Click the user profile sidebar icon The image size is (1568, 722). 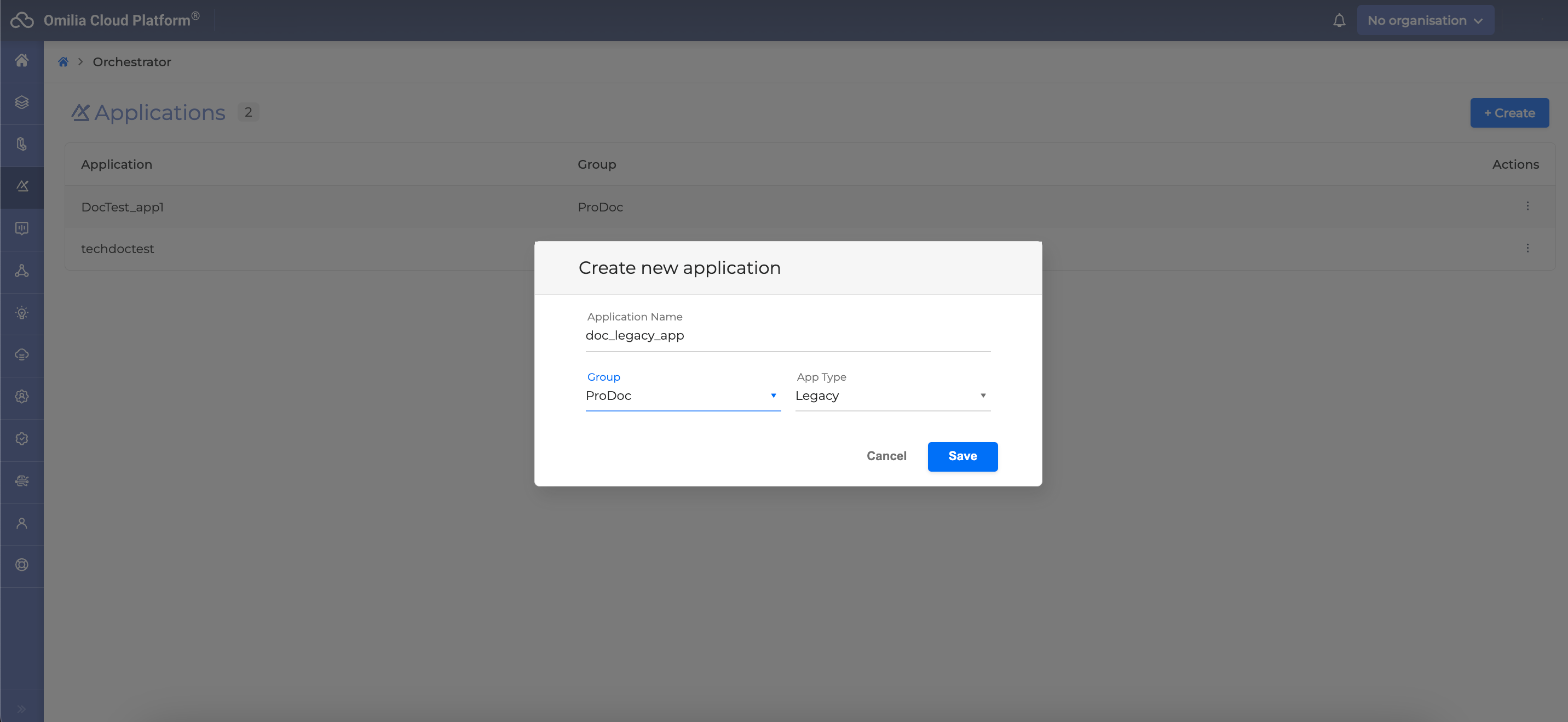tap(22, 523)
